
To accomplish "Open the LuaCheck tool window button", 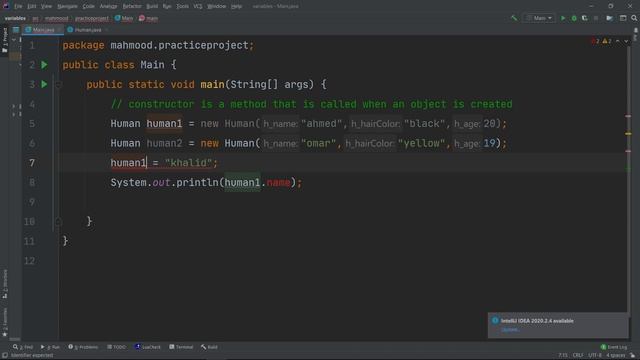I will (147, 347).
